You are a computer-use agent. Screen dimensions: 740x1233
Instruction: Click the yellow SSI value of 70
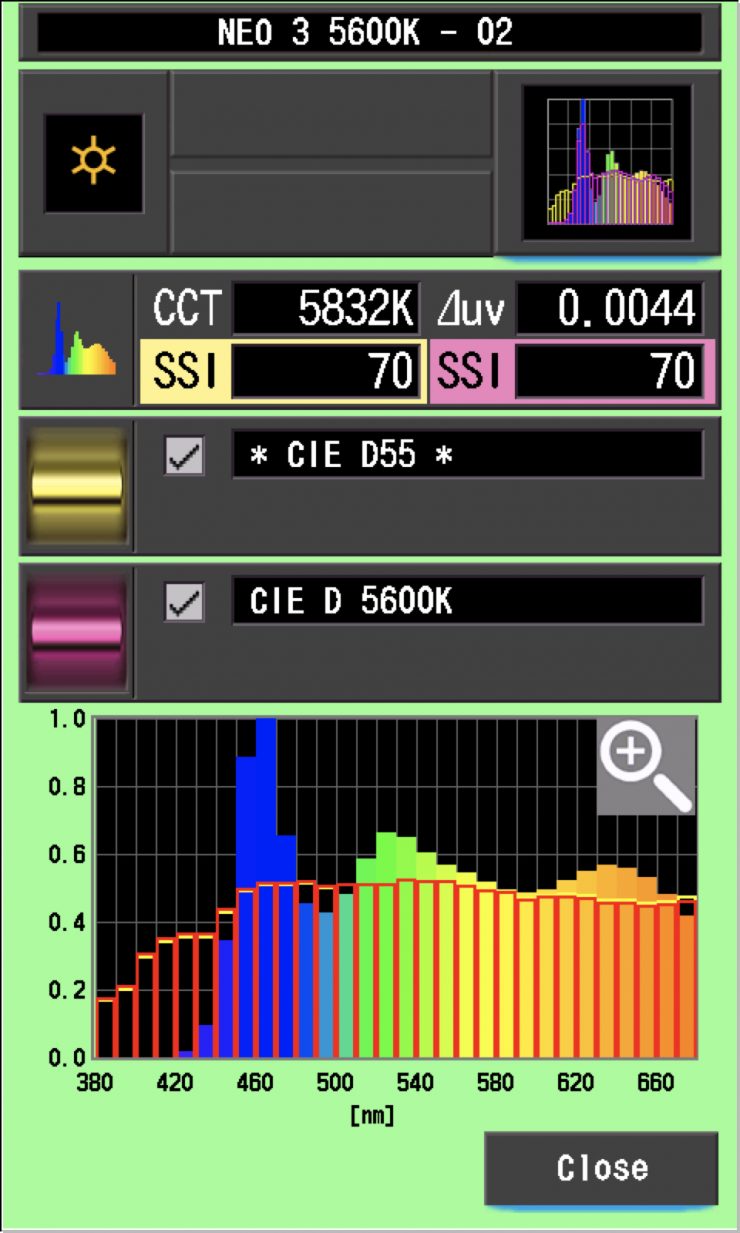pos(325,372)
